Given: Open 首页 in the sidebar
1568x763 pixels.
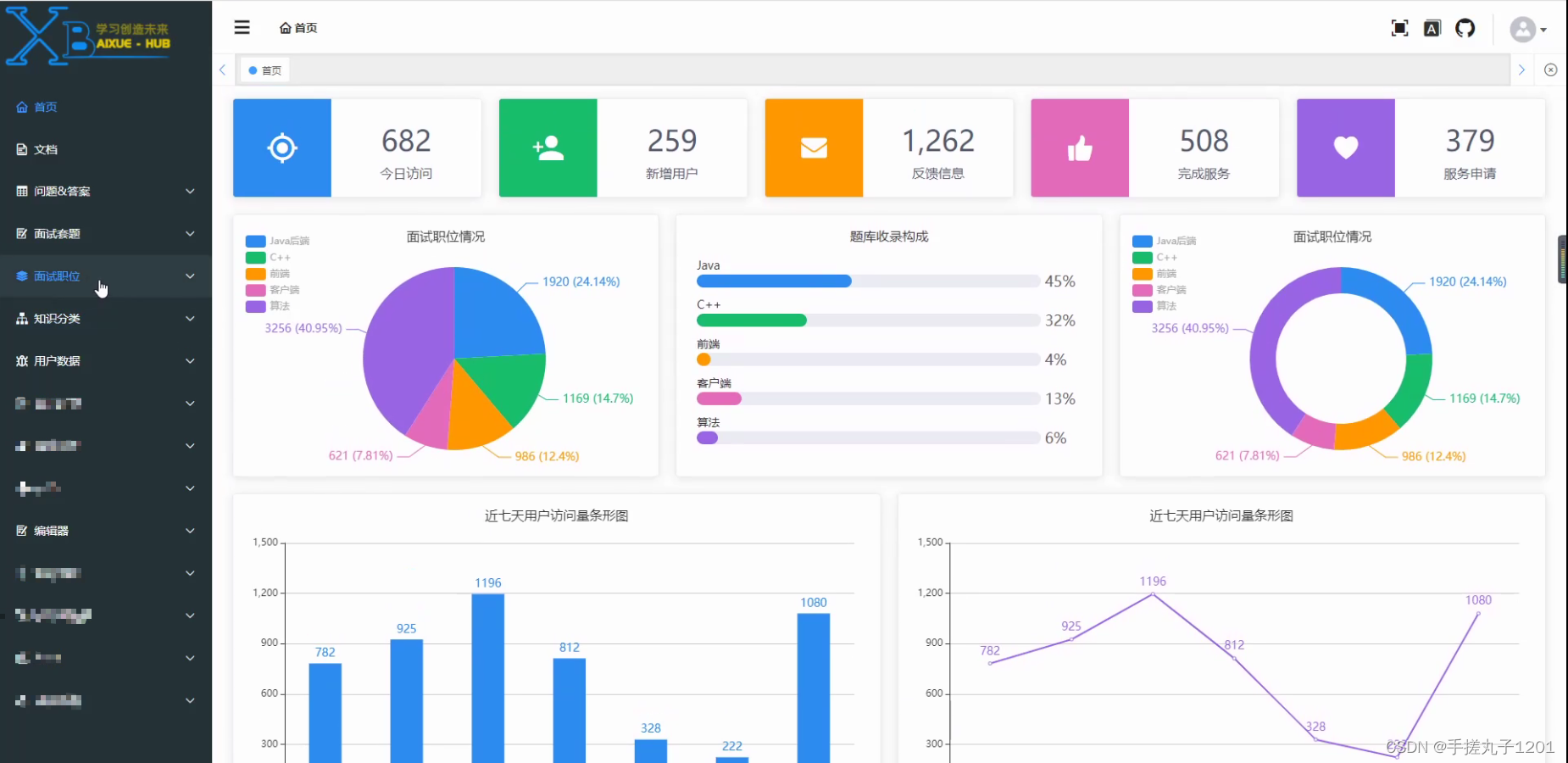Looking at the screenshot, I should (106, 107).
